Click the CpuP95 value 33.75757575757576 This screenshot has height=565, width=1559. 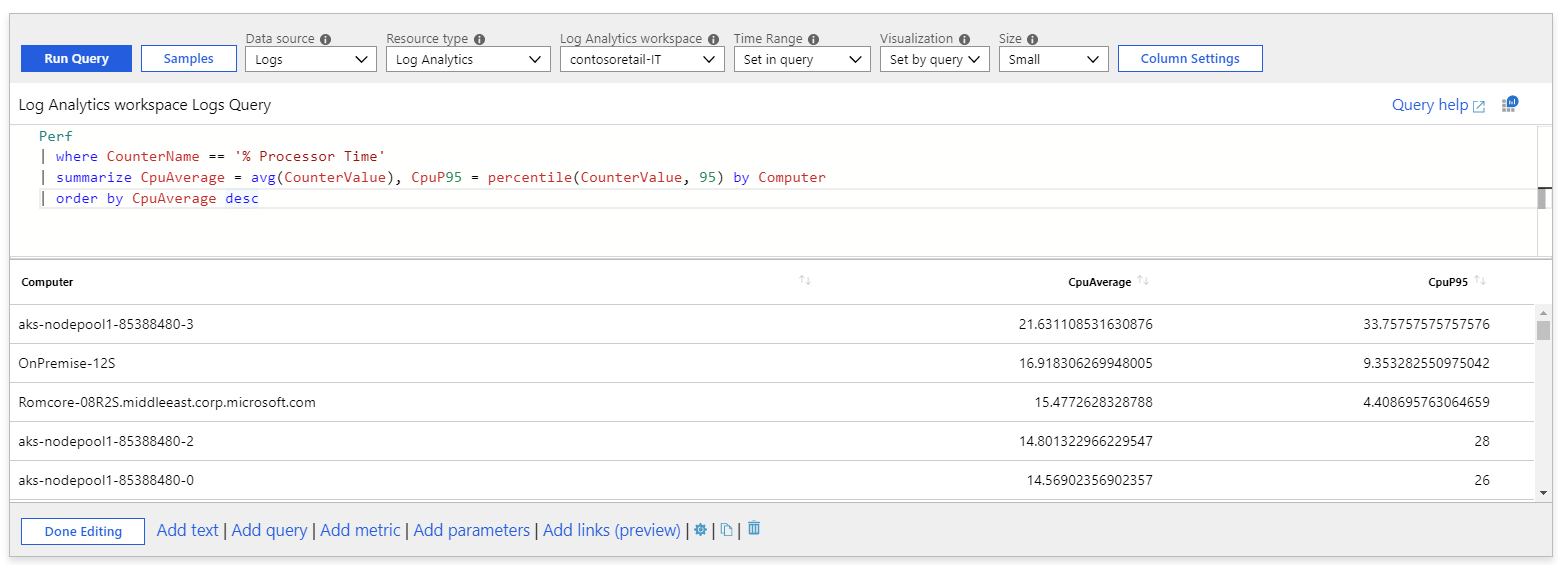click(1426, 324)
